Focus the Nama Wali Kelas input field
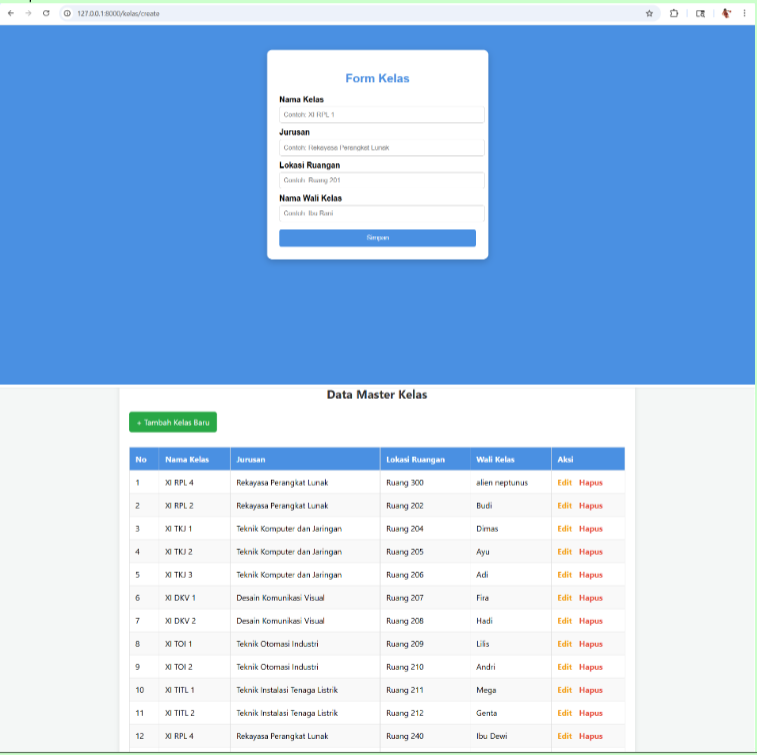 381,213
